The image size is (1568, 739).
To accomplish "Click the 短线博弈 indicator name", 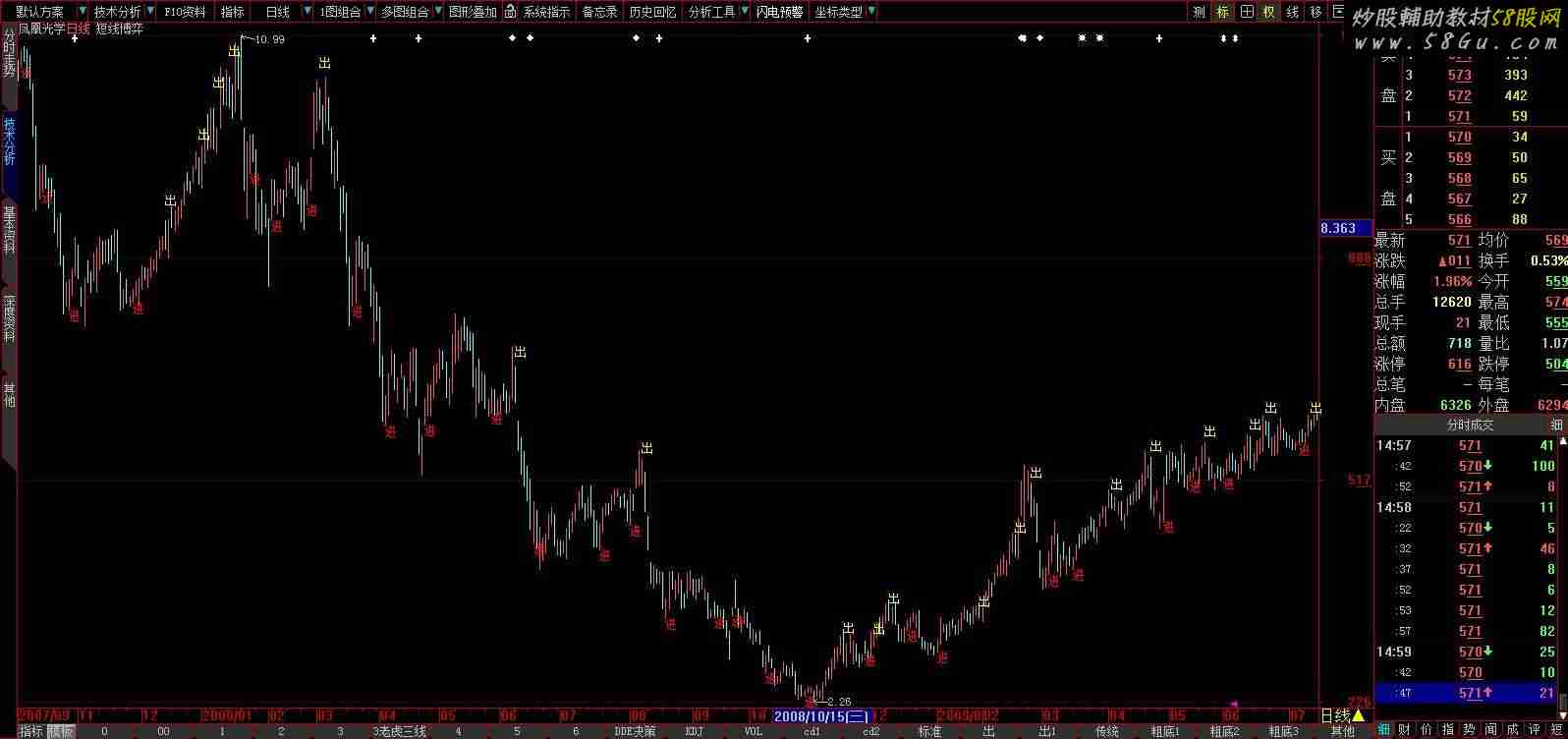I will 119,28.
